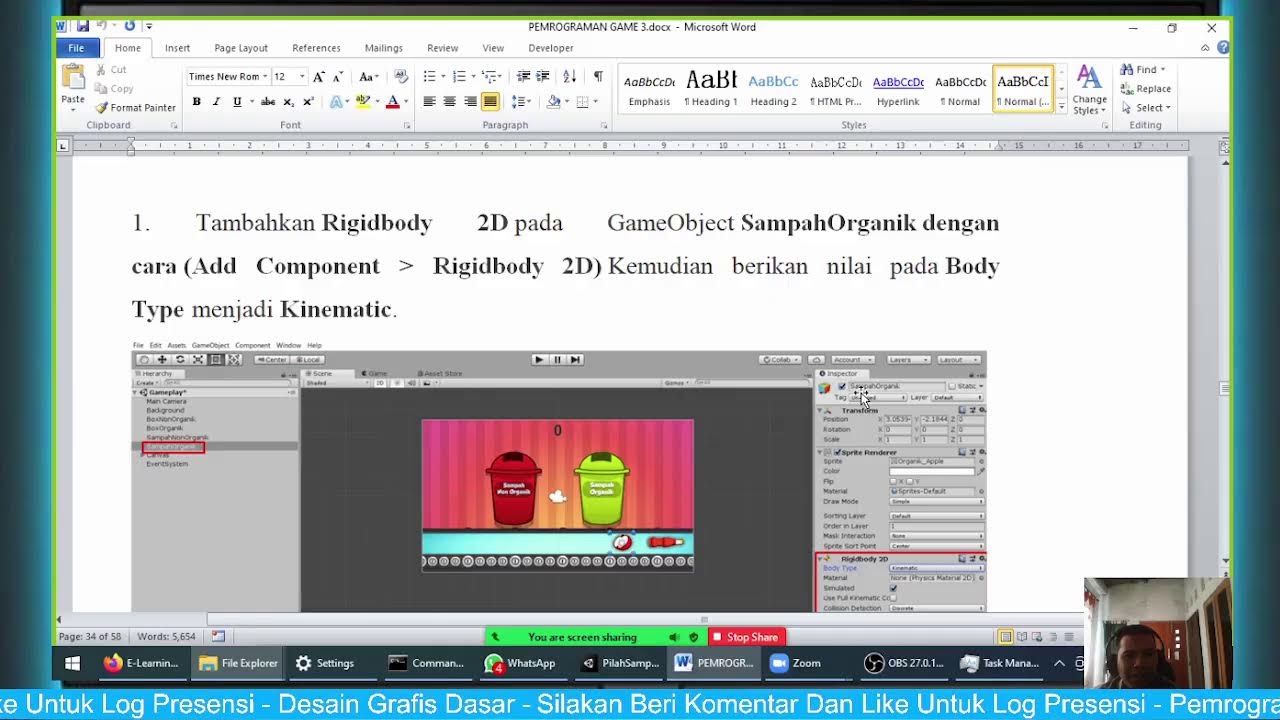Open the Zoom taskbar button
The height and width of the screenshot is (720, 1280).
pyautogui.click(x=796, y=663)
